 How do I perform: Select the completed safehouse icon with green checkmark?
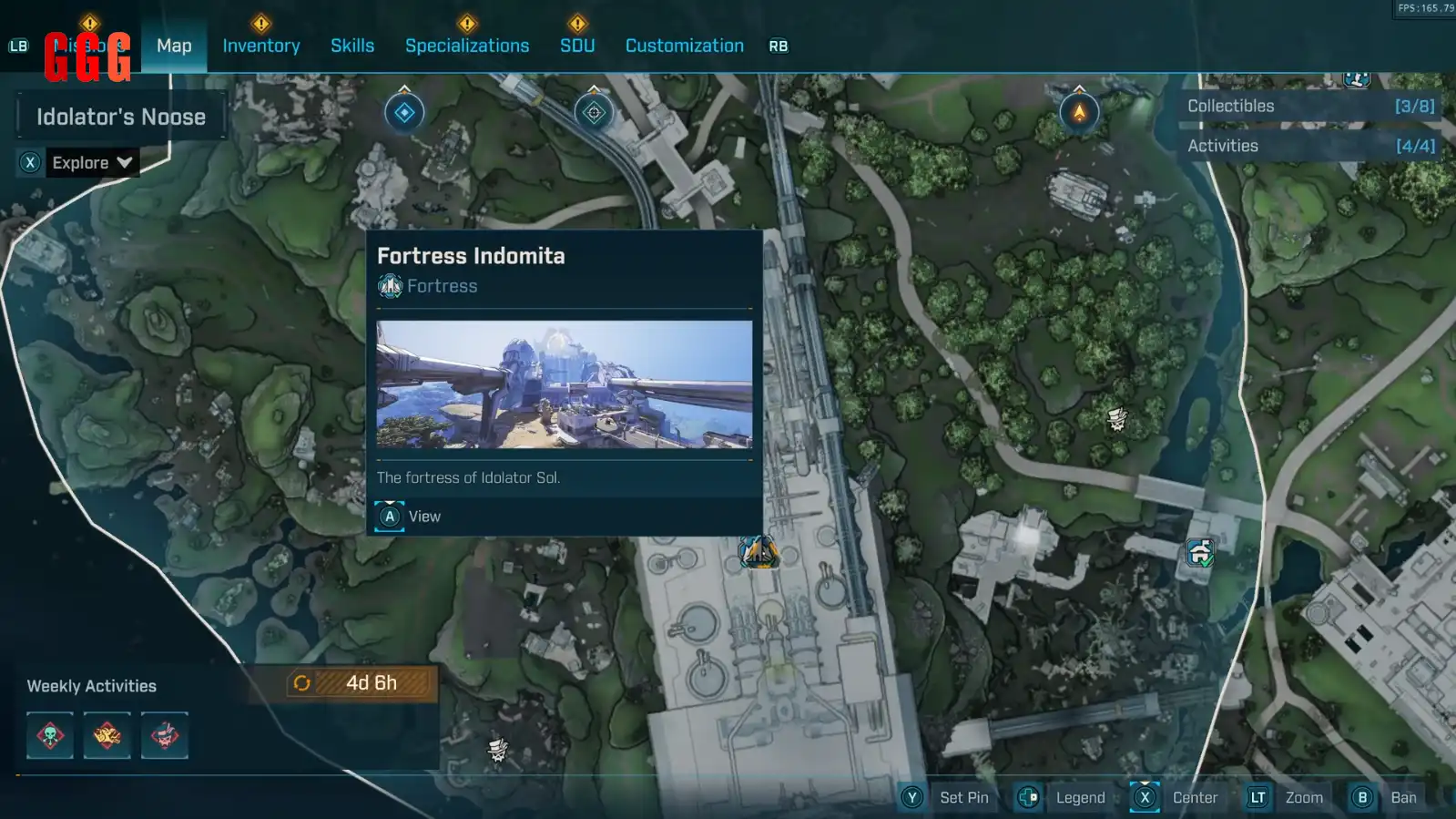(x=1200, y=552)
